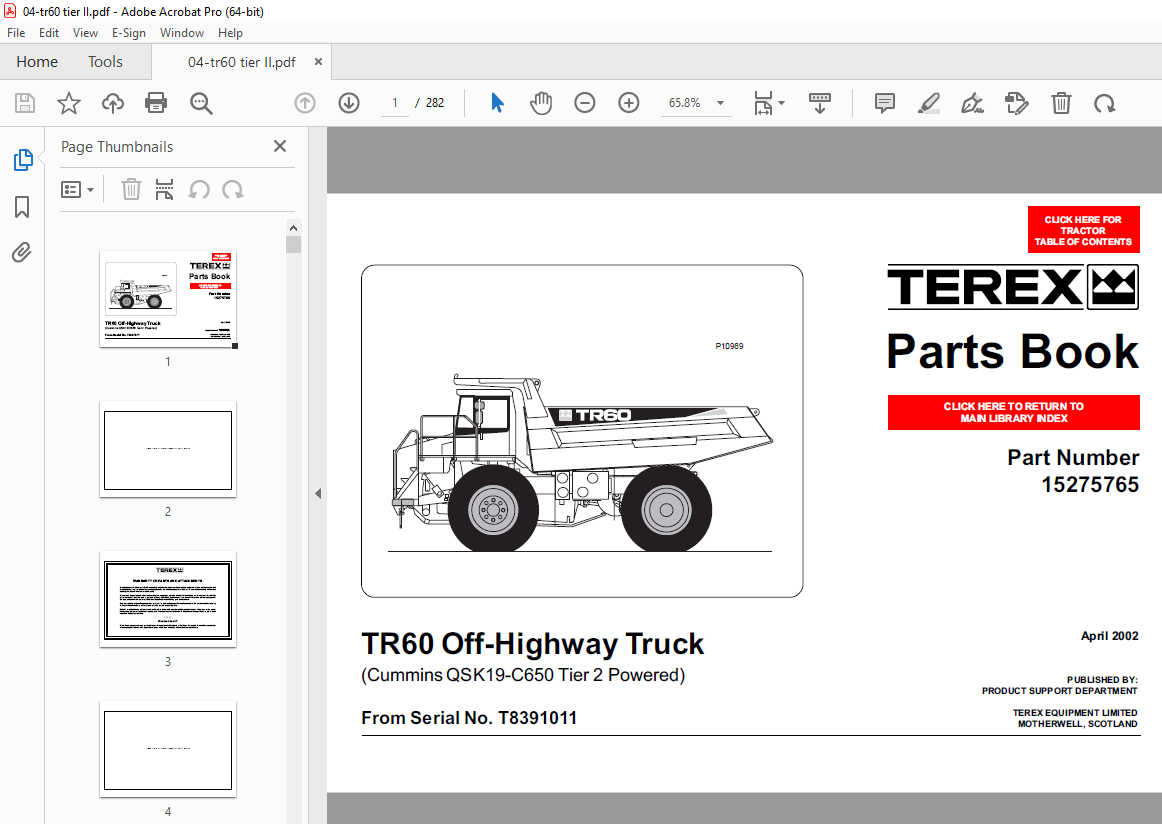Open the E-Sign menu
Image resolution: width=1162 pixels, height=824 pixels.
point(128,33)
